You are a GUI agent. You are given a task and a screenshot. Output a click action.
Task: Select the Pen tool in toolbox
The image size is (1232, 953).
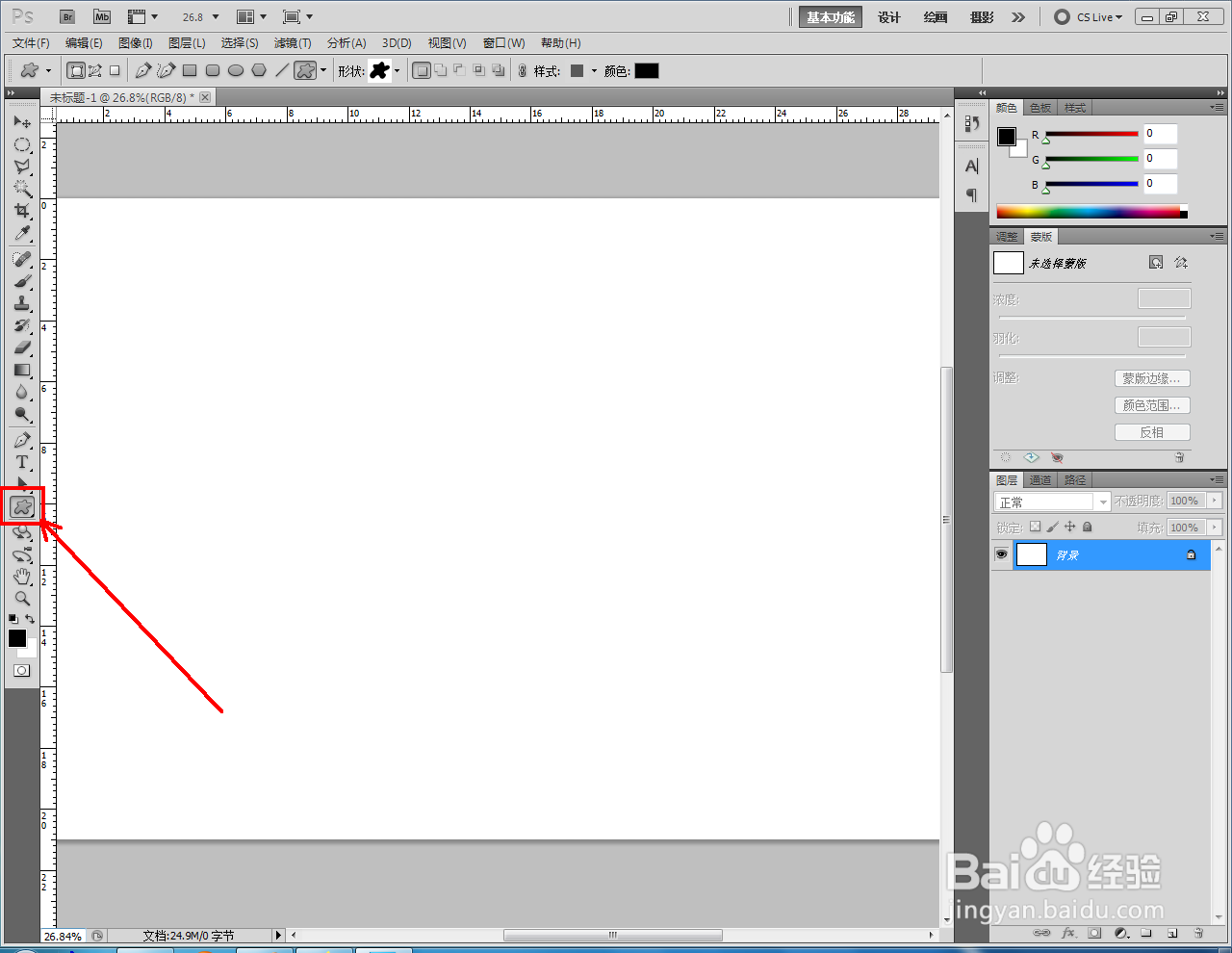click(22, 440)
